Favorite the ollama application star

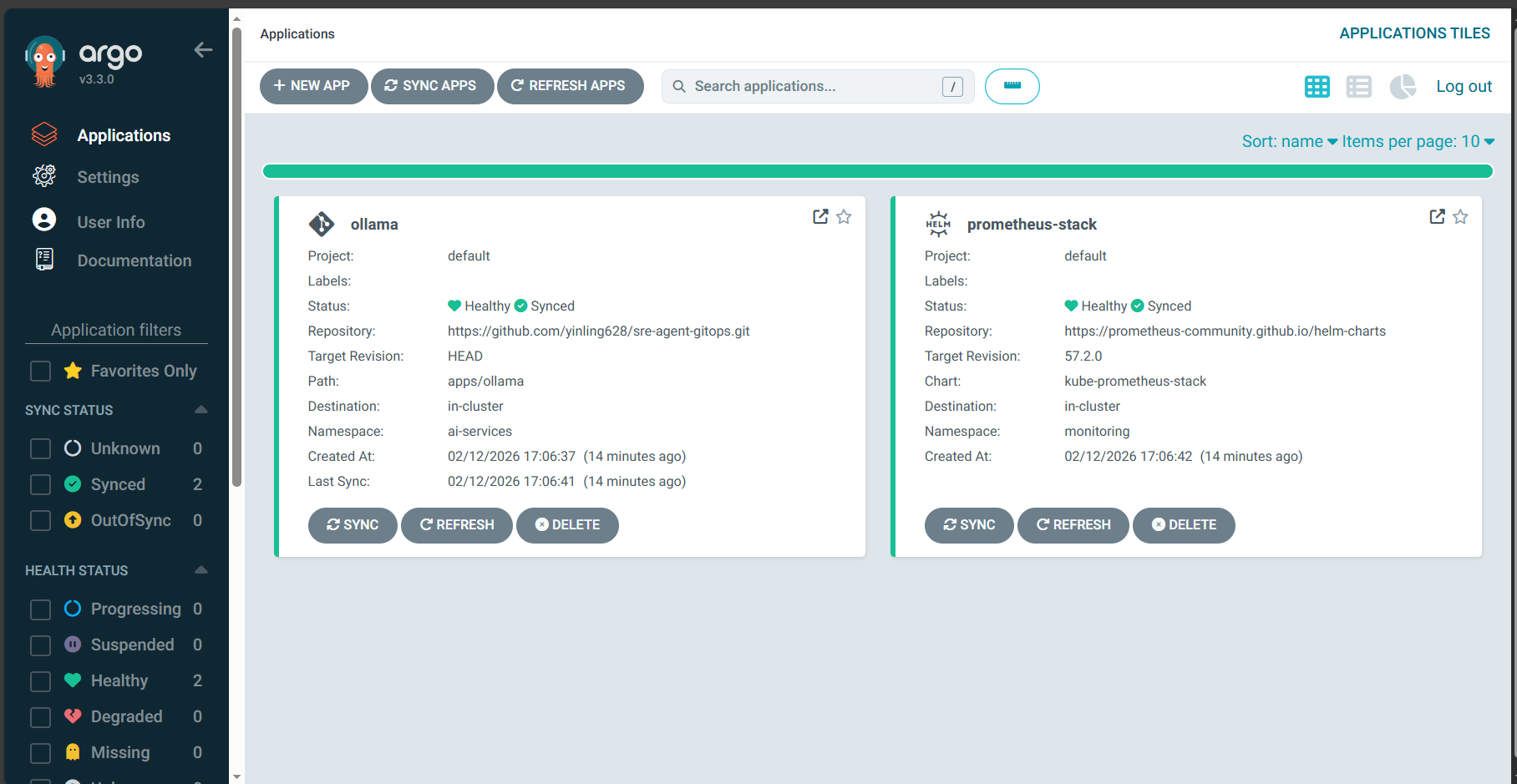pyautogui.click(x=844, y=216)
